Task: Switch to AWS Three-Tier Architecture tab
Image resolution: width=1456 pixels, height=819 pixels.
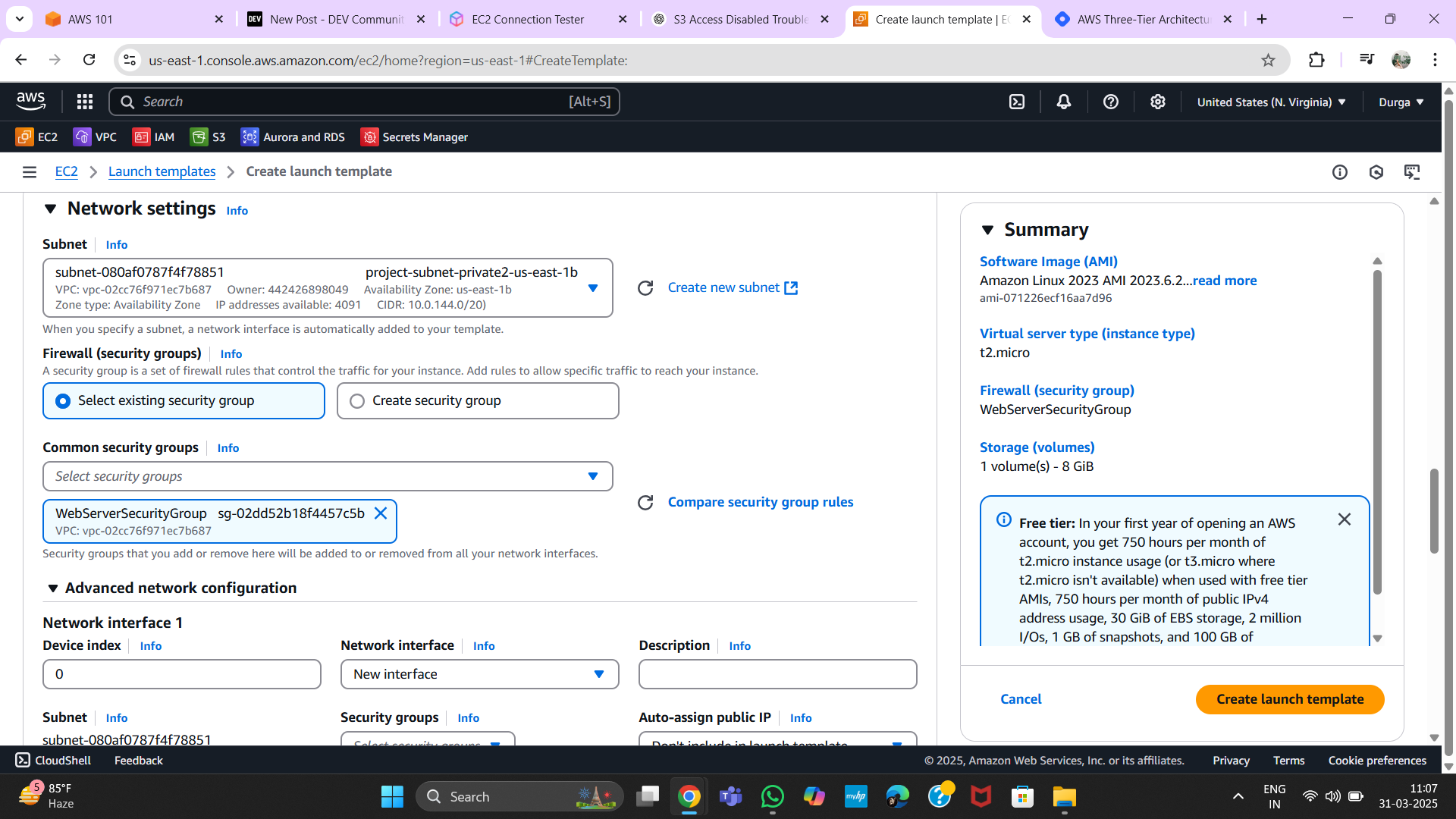Action: [x=1145, y=19]
